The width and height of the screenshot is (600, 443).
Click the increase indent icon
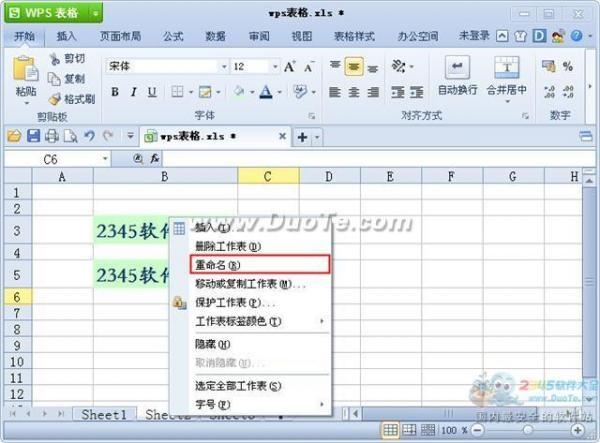pyautogui.click(x=417, y=92)
